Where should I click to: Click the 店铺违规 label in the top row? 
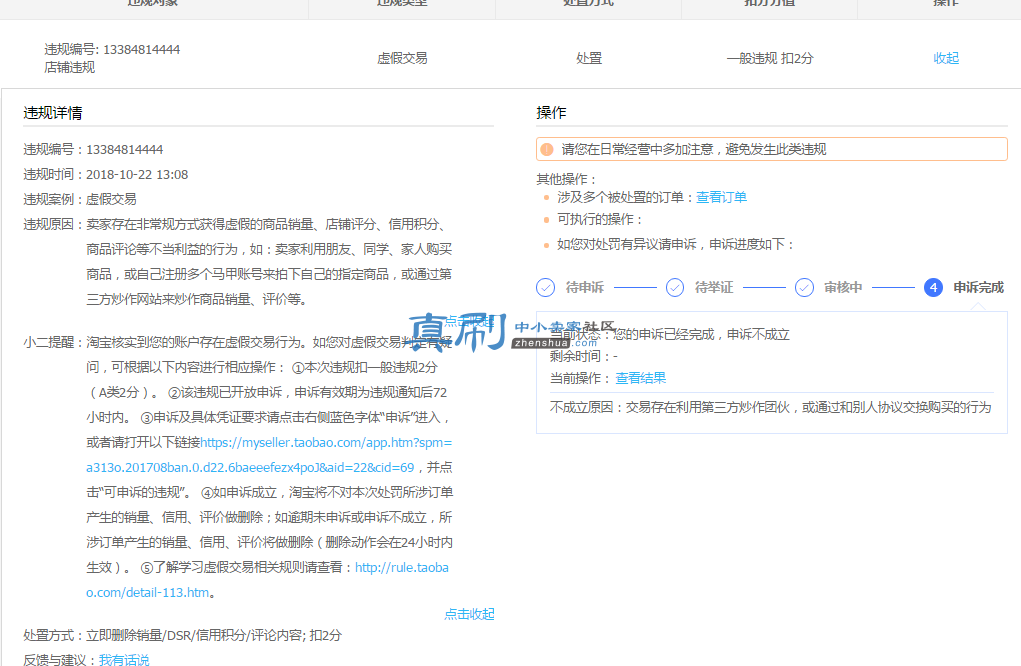point(70,67)
